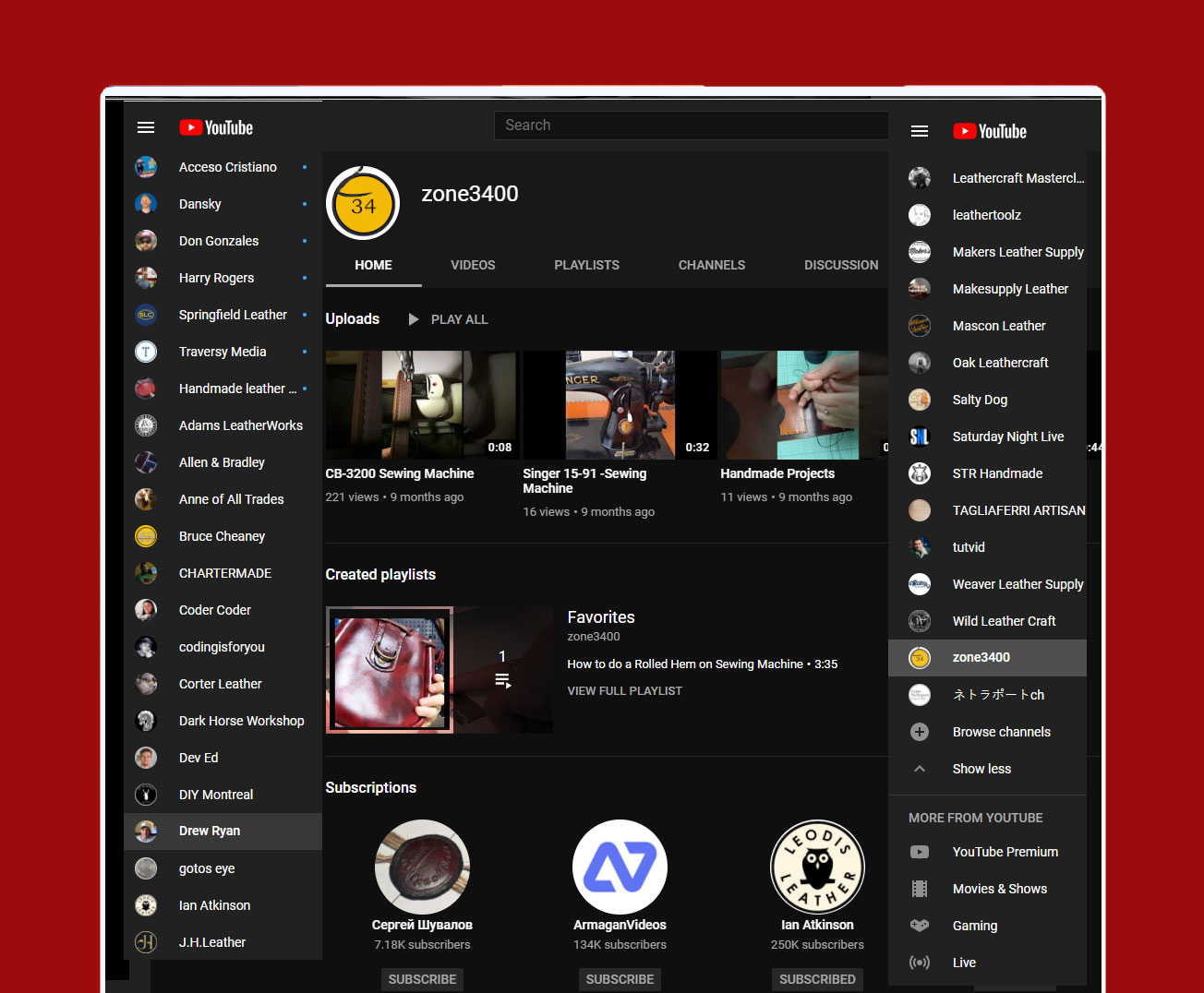
Task: Click VIEW FULL PLAYLIST link
Action: tap(625, 691)
